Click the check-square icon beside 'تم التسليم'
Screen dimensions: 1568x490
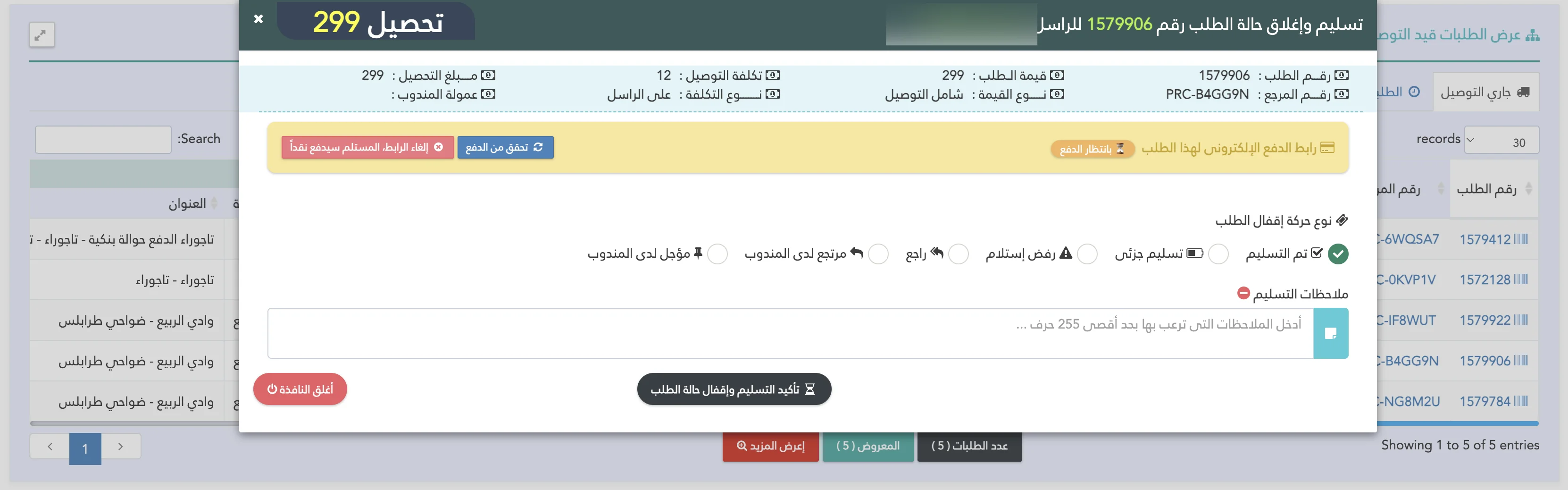1317,252
